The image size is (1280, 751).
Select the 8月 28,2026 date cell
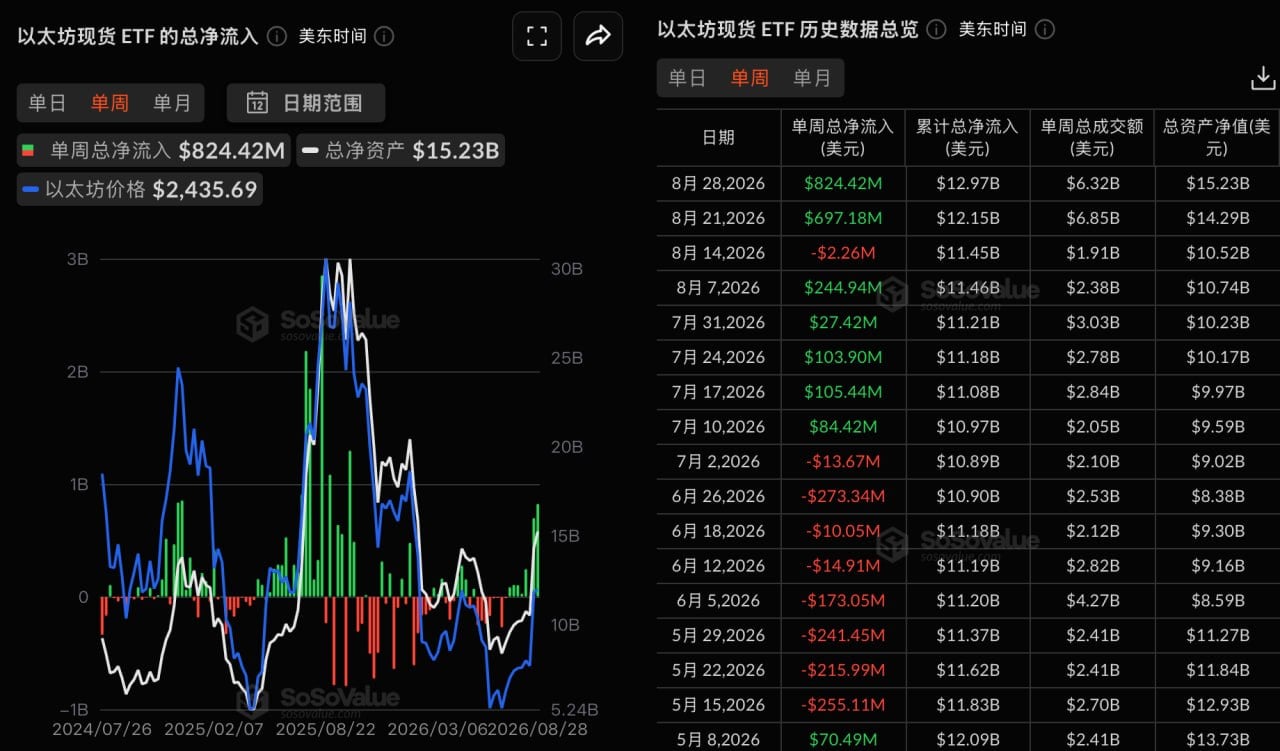(x=718, y=183)
